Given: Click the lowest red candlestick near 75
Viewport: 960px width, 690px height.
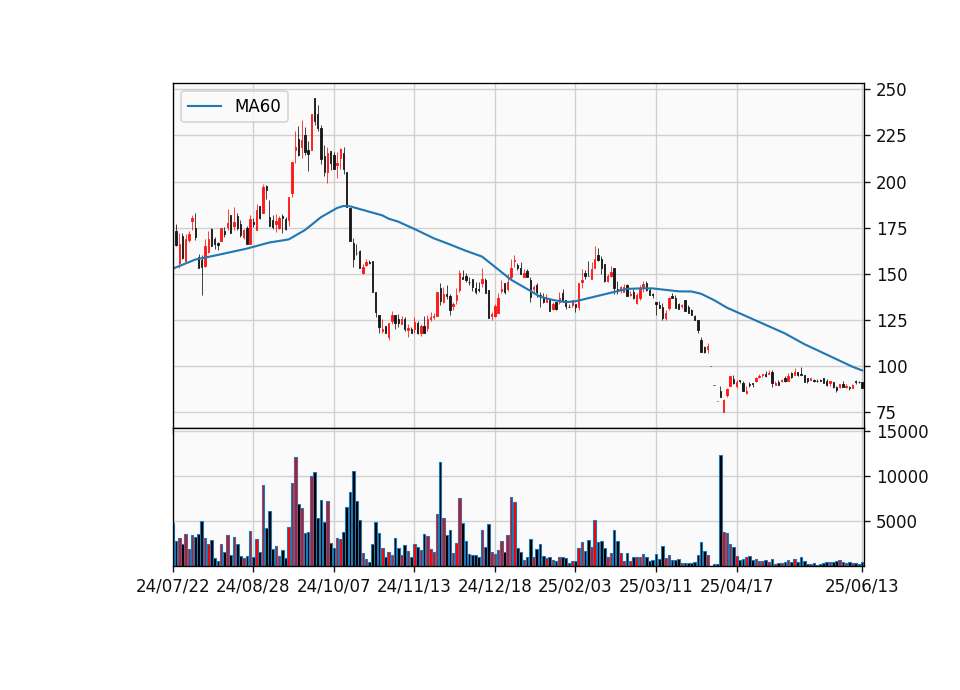Looking at the screenshot, I should tap(724, 407).
